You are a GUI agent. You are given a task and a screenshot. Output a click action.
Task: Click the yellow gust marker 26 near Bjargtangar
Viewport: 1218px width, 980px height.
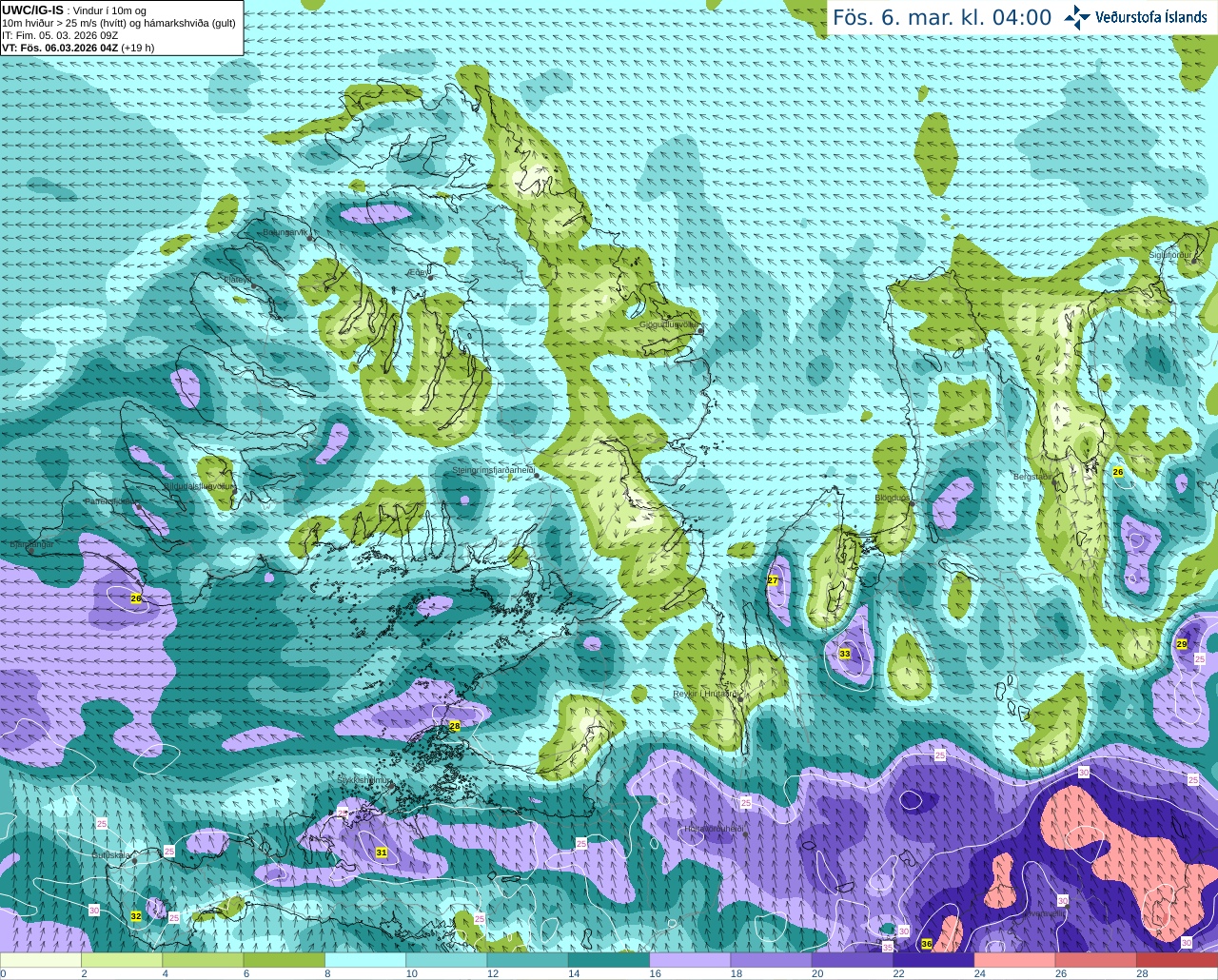click(x=136, y=598)
